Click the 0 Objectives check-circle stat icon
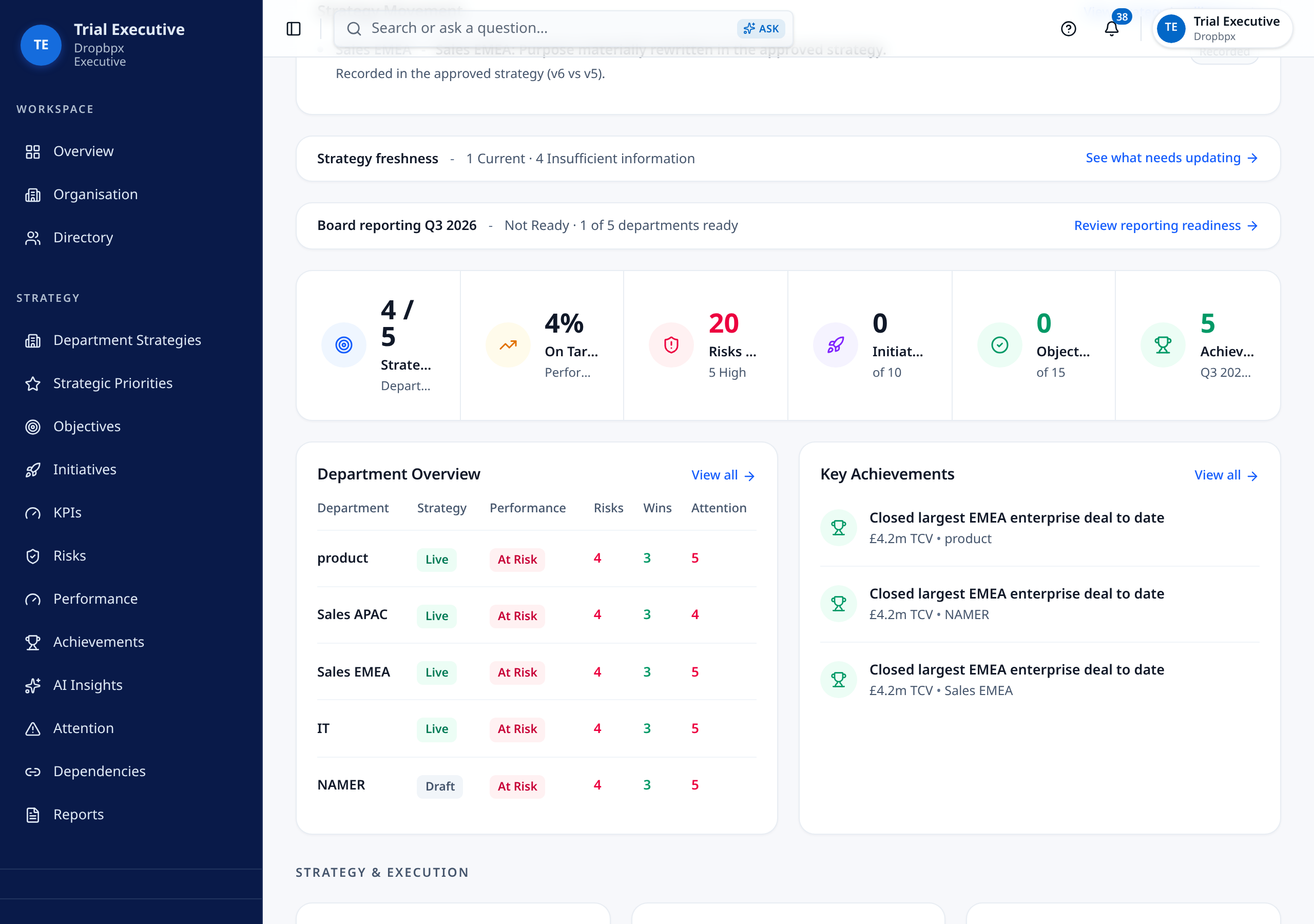 tap(999, 345)
